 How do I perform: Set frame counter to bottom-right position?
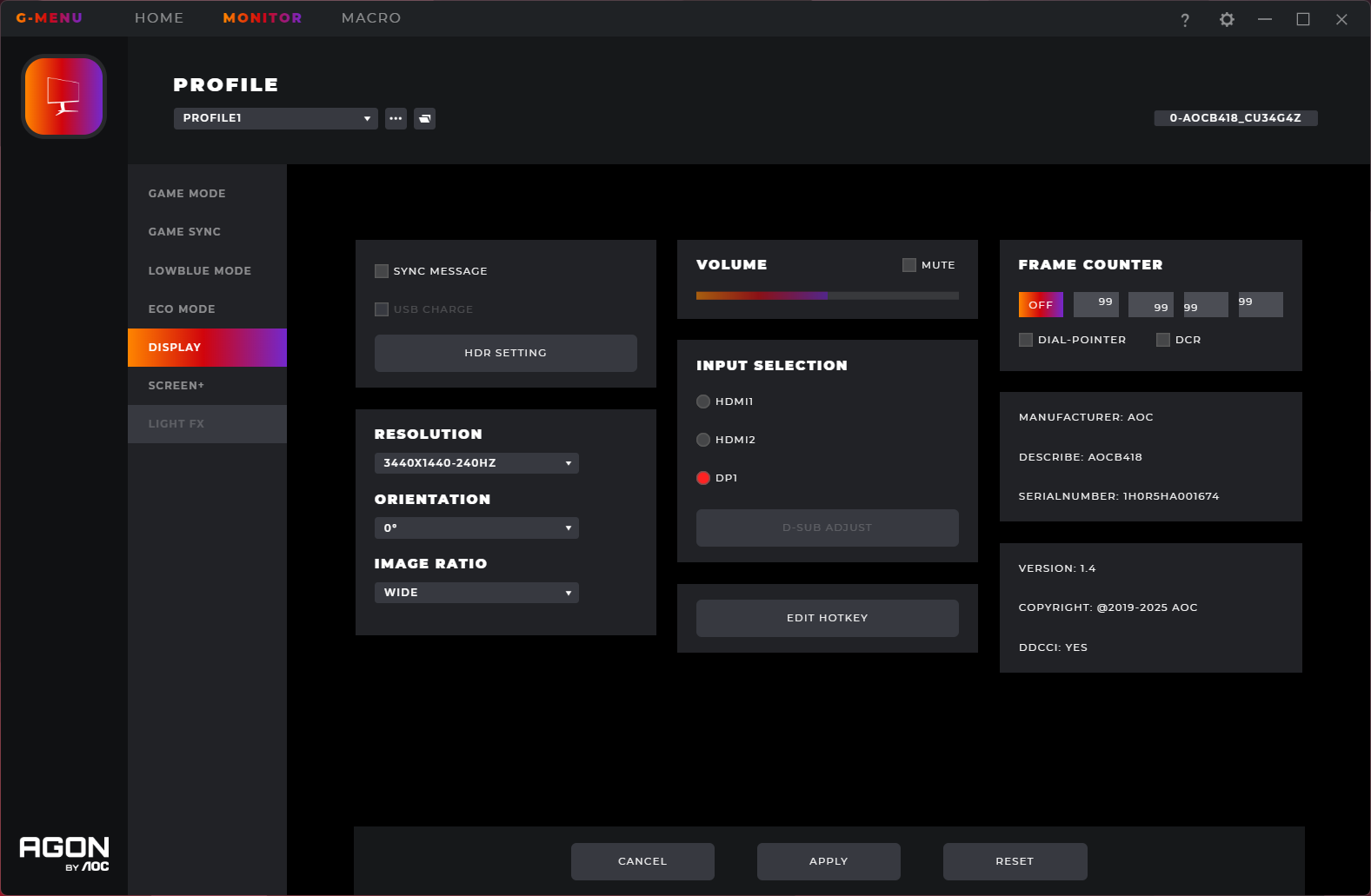pyautogui.click(x=1151, y=304)
